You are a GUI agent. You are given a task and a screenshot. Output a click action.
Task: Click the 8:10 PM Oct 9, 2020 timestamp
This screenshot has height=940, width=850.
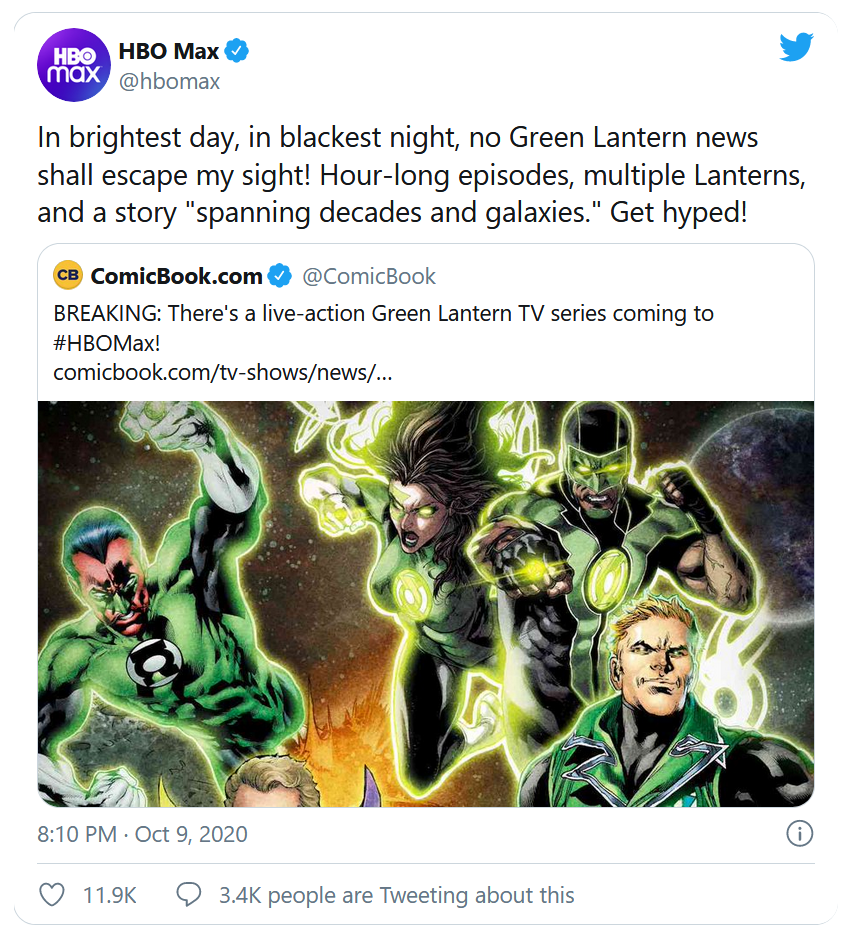click(x=142, y=833)
